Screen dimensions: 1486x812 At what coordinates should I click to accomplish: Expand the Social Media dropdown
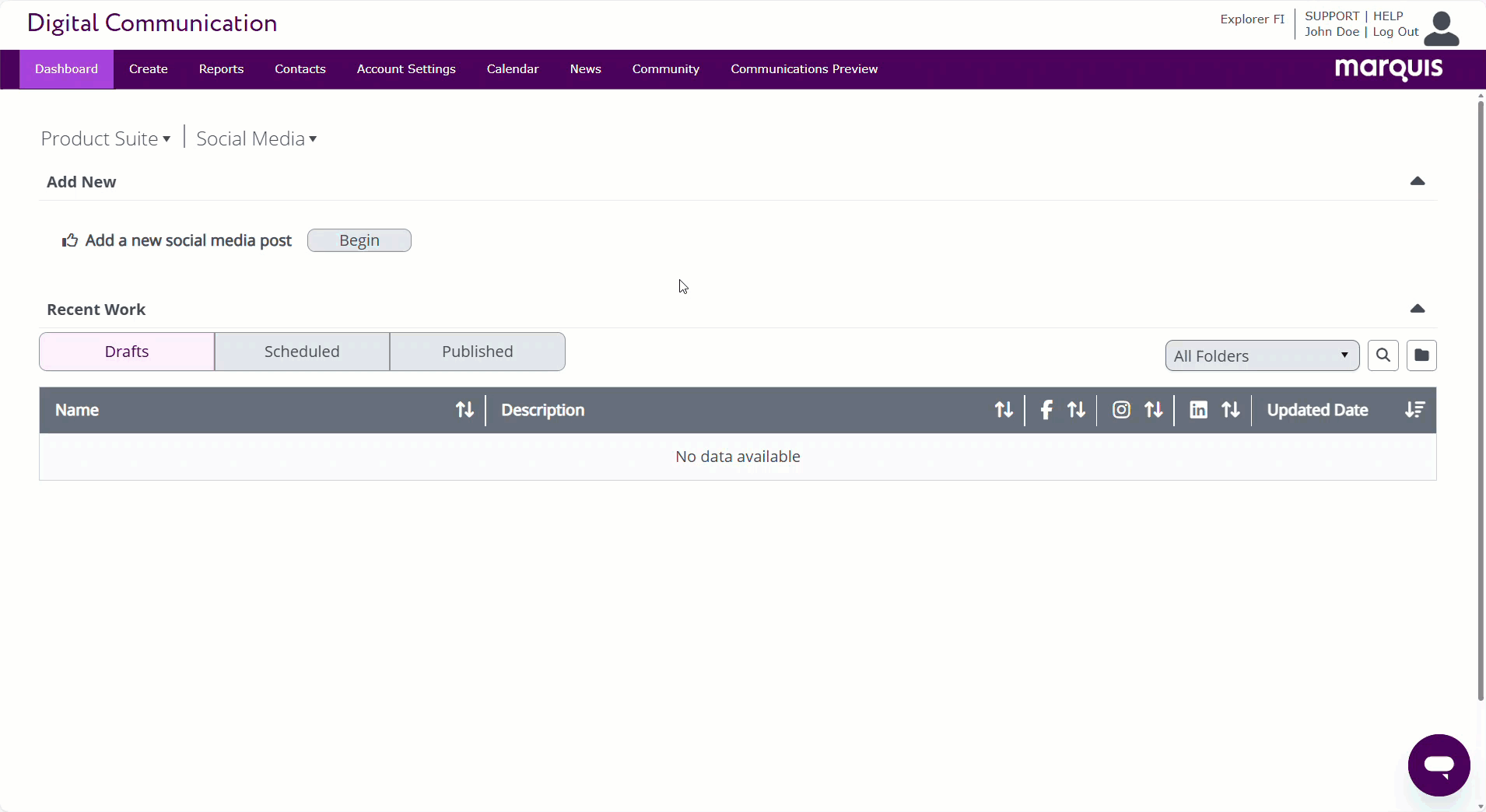(256, 138)
